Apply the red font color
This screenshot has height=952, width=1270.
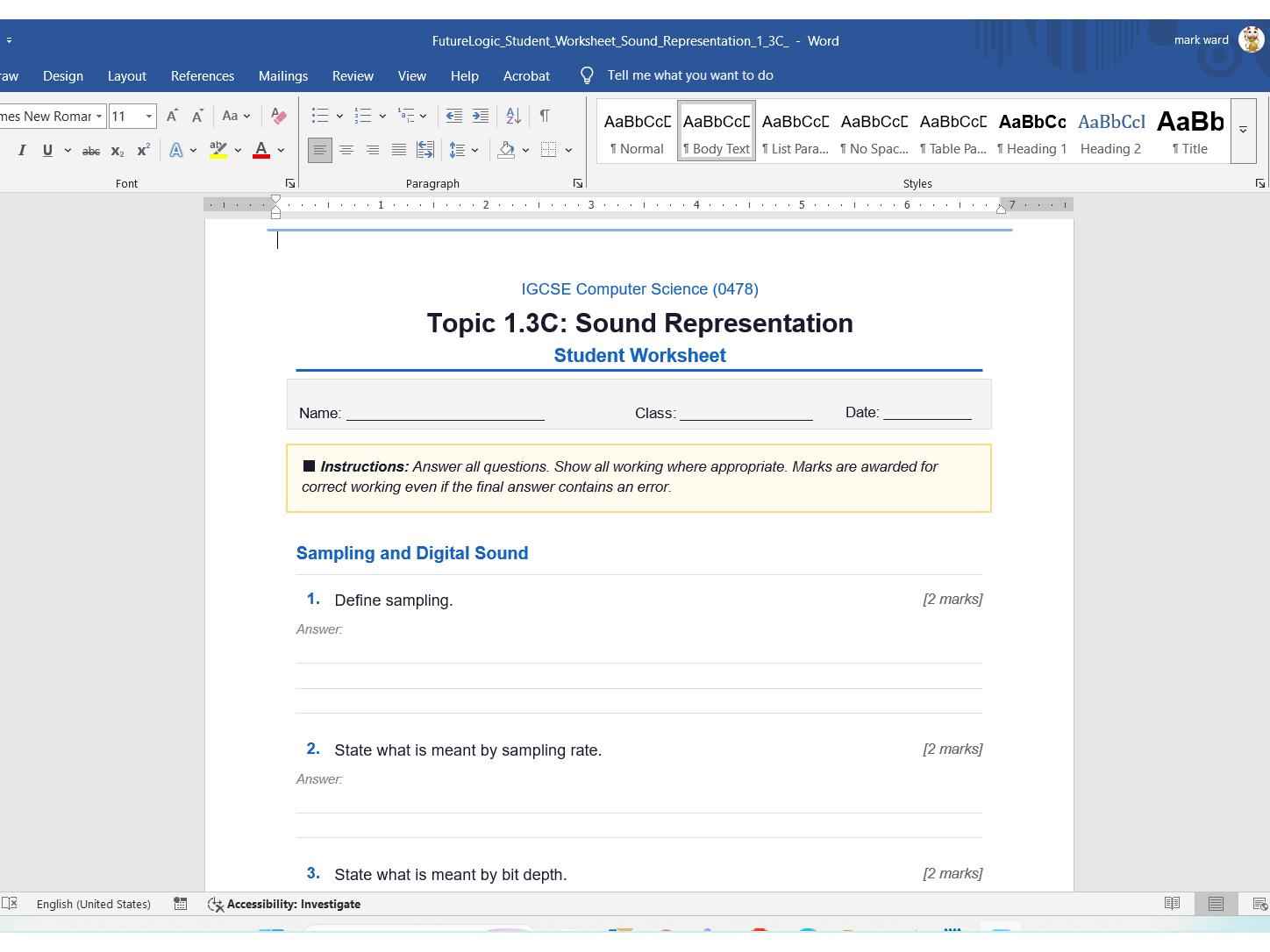[x=261, y=151]
